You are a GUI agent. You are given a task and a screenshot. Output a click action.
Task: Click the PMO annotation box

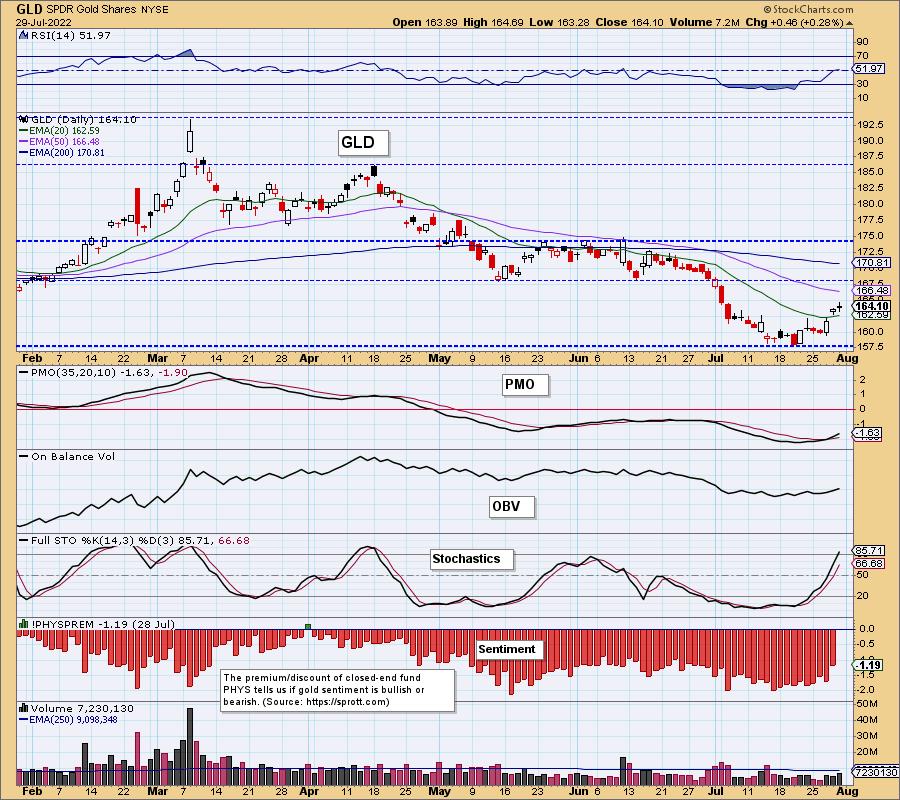[x=525, y=385]
